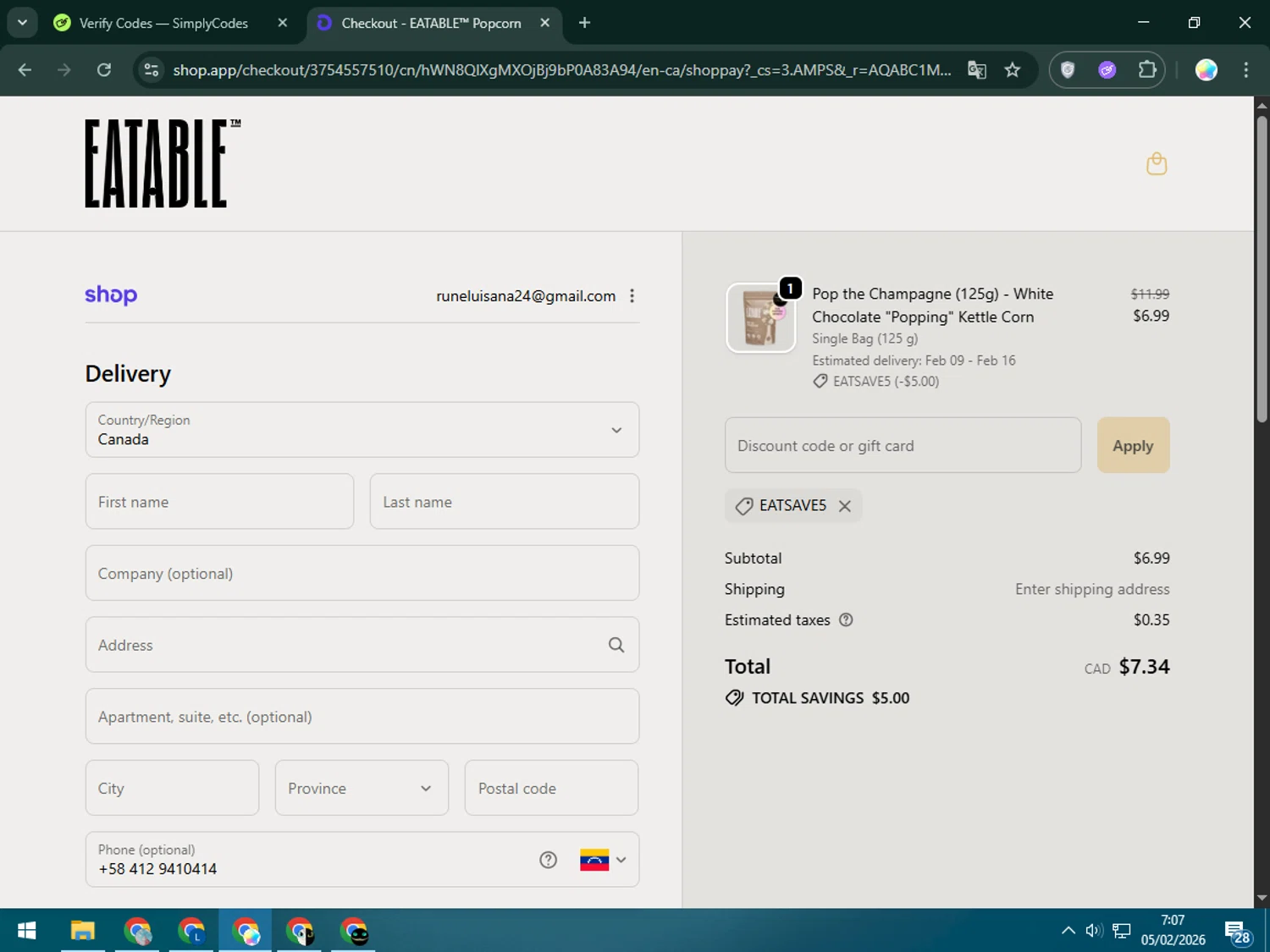Click the popcorn product thumbnail
Viewport: 1270px width, 952px height.
coord(760,317)
